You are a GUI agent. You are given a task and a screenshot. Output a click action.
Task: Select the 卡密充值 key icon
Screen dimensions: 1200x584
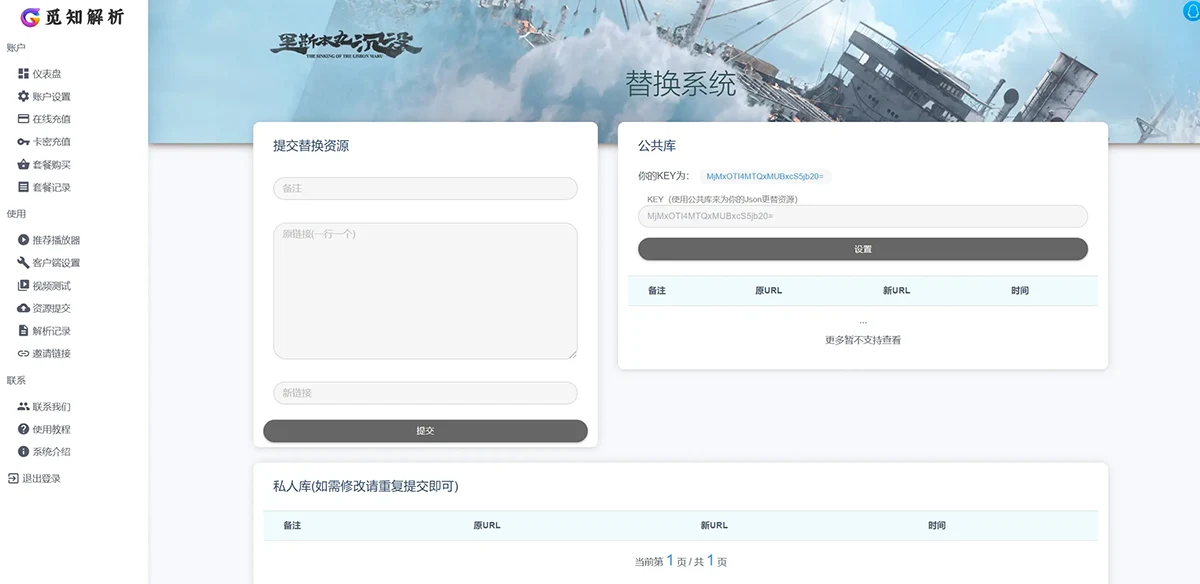coord(24,142)
